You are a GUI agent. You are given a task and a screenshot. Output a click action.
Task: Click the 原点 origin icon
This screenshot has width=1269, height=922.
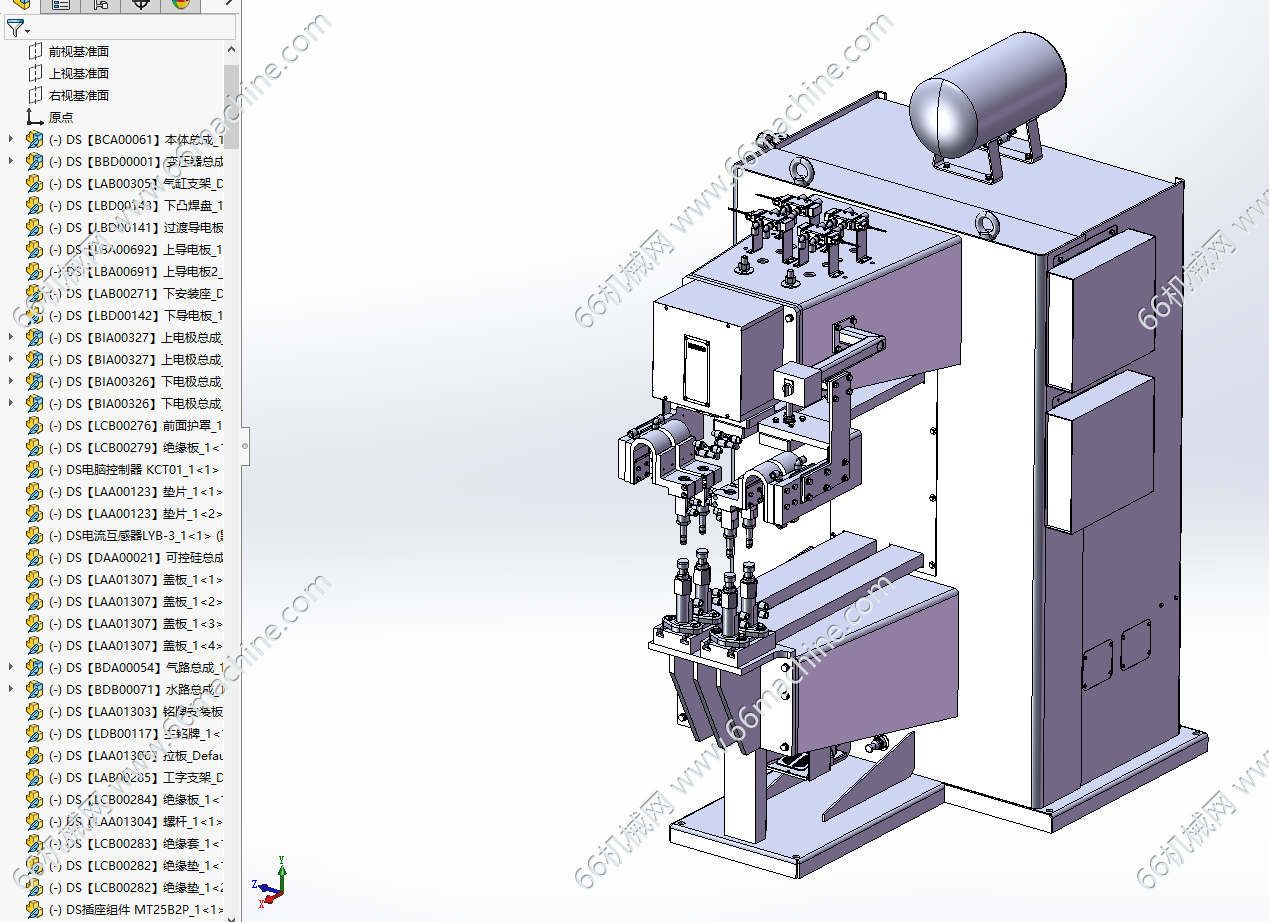click(36, 117)
